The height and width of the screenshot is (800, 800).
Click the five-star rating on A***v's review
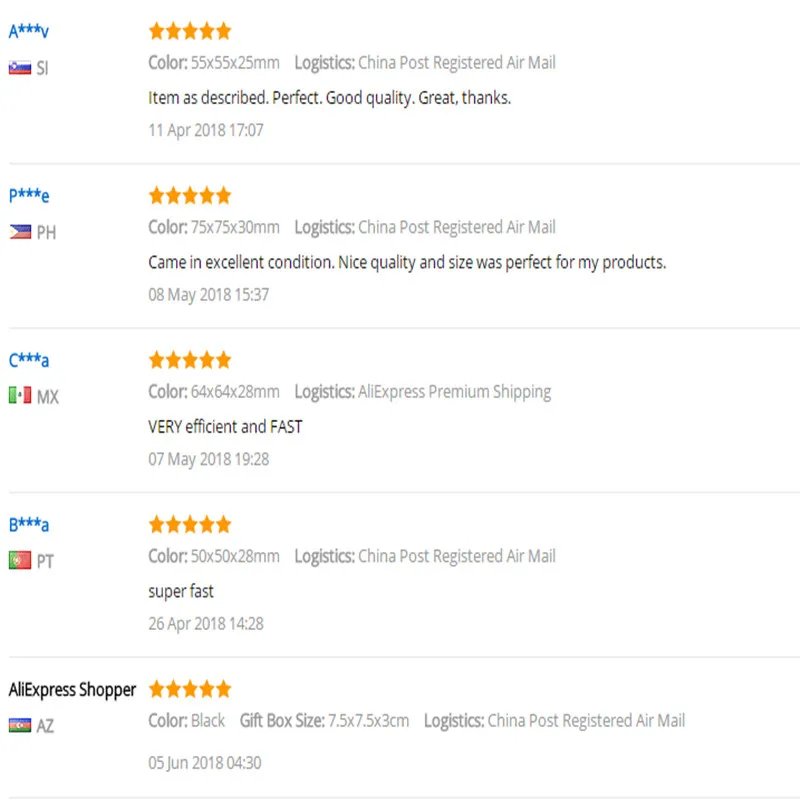[x=189, y=31]
